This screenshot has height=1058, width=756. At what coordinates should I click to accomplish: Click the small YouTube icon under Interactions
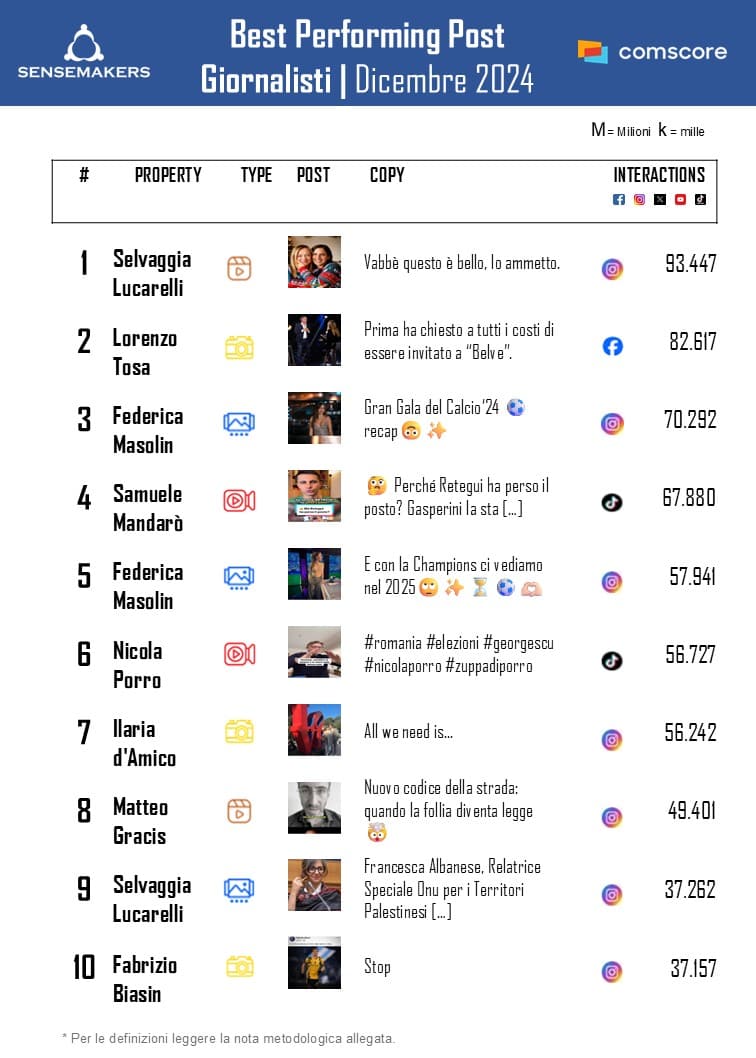point(680,199)
